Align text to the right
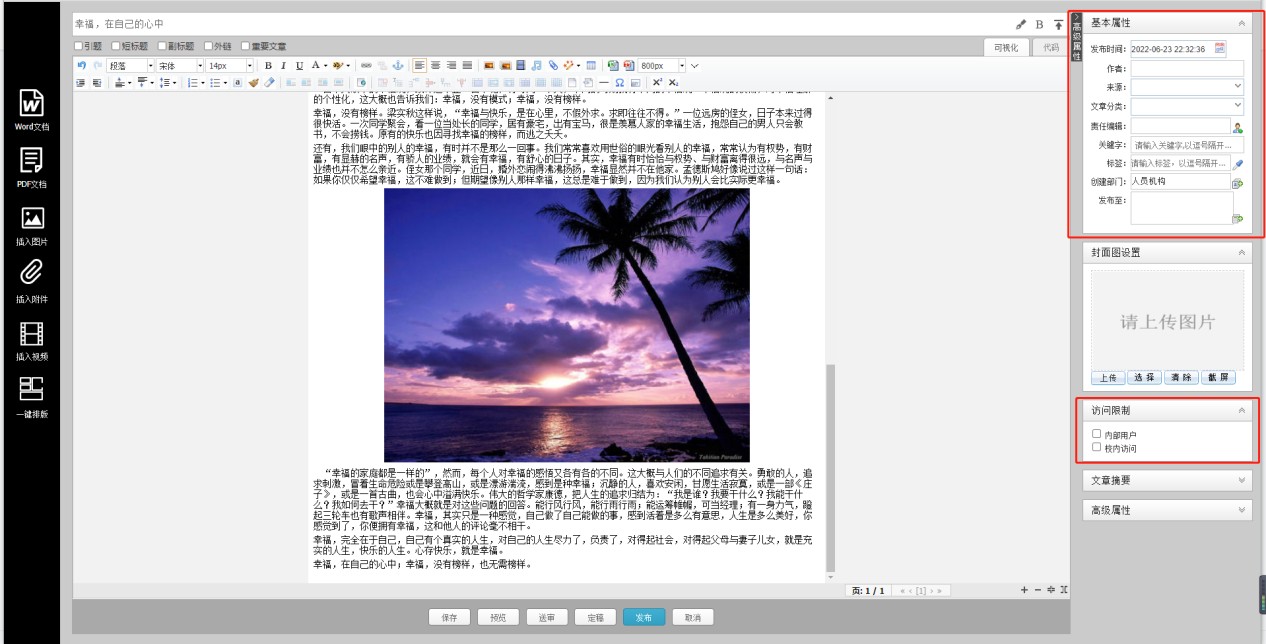The height and width of the screenshot is (644, 1266). [x=451, y=65]
